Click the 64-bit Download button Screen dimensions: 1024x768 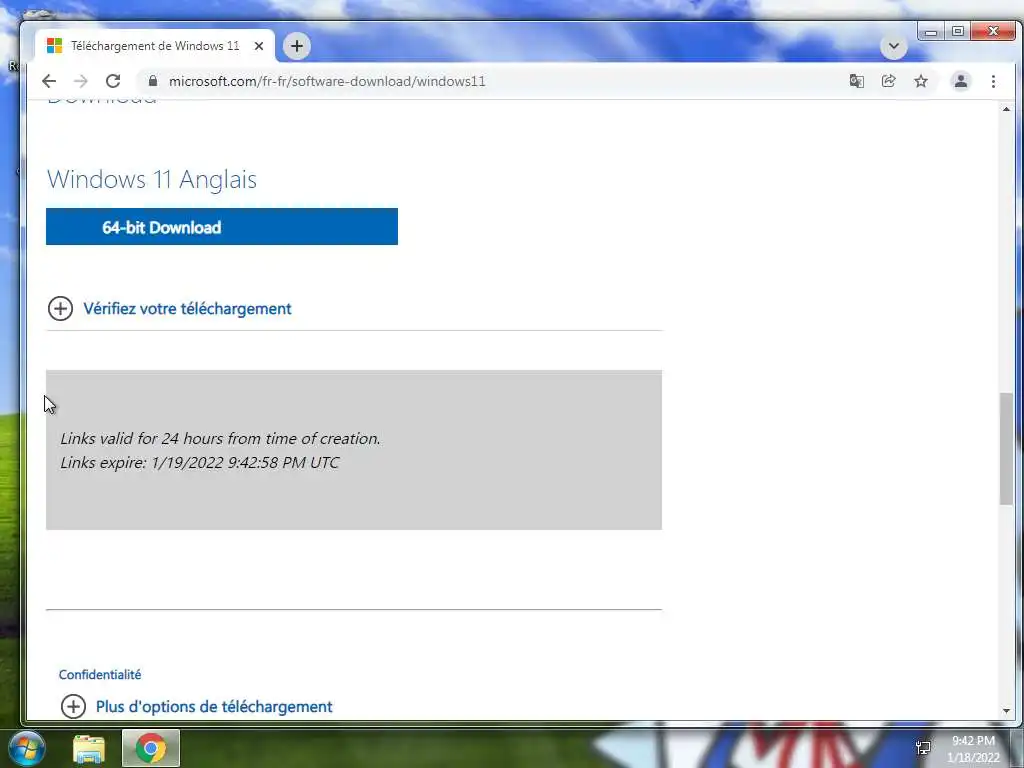(221, 227)
